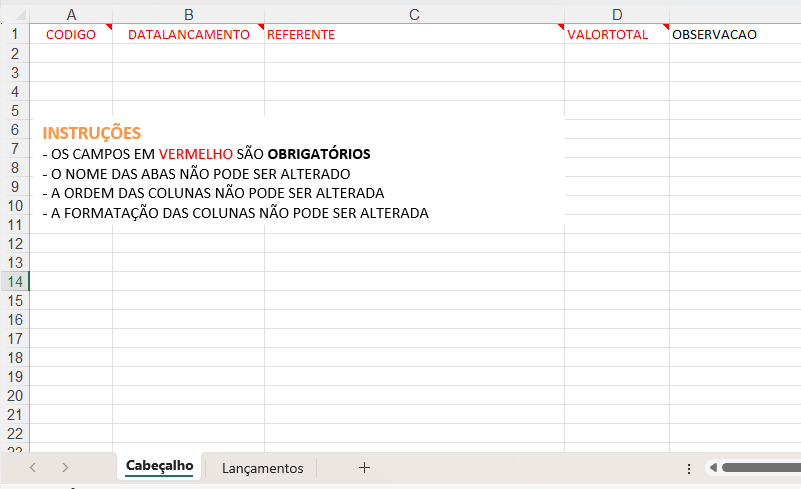Click the VALORTOTAL header cell
The width and height of the screenshot is (801, 489).
[617, 34]
